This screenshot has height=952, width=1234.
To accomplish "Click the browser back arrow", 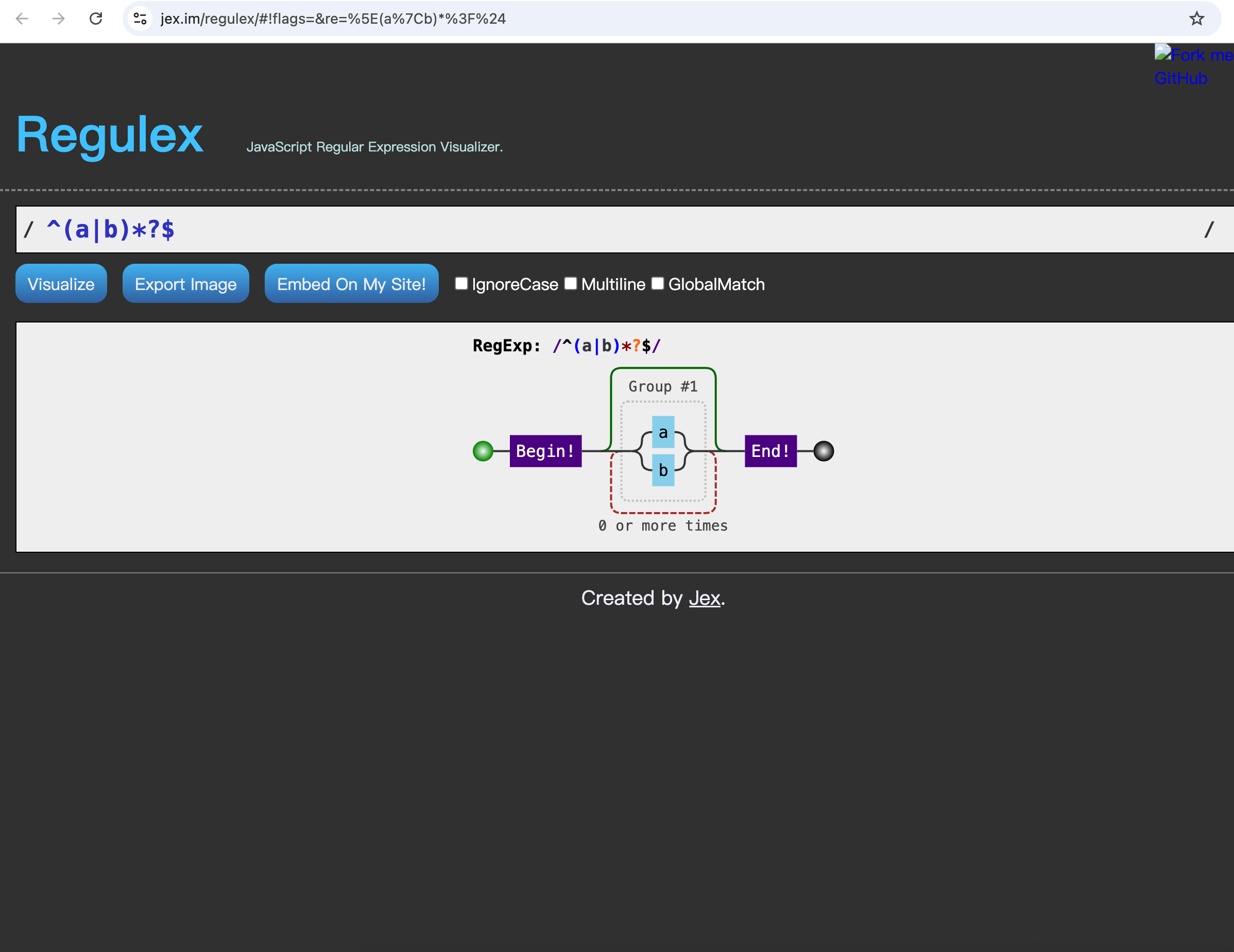I will 22,19.
